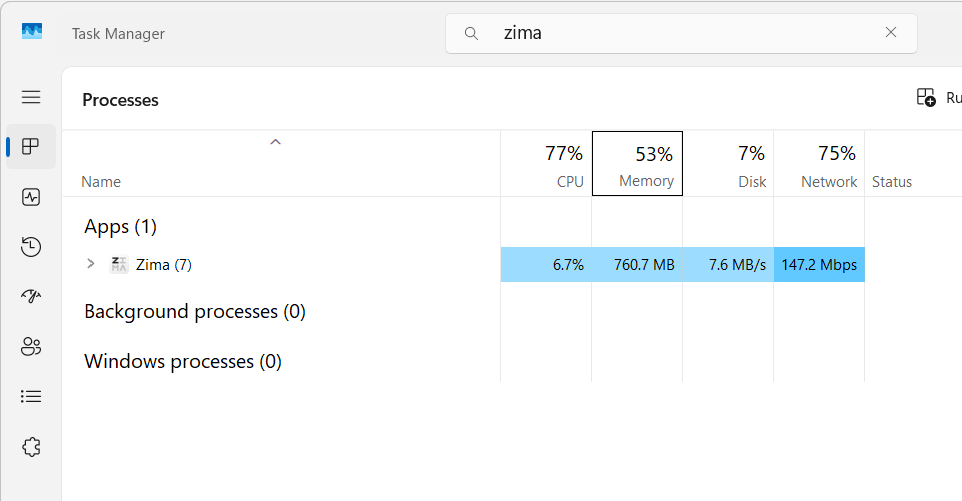Clear the search box text

[891, 33]
